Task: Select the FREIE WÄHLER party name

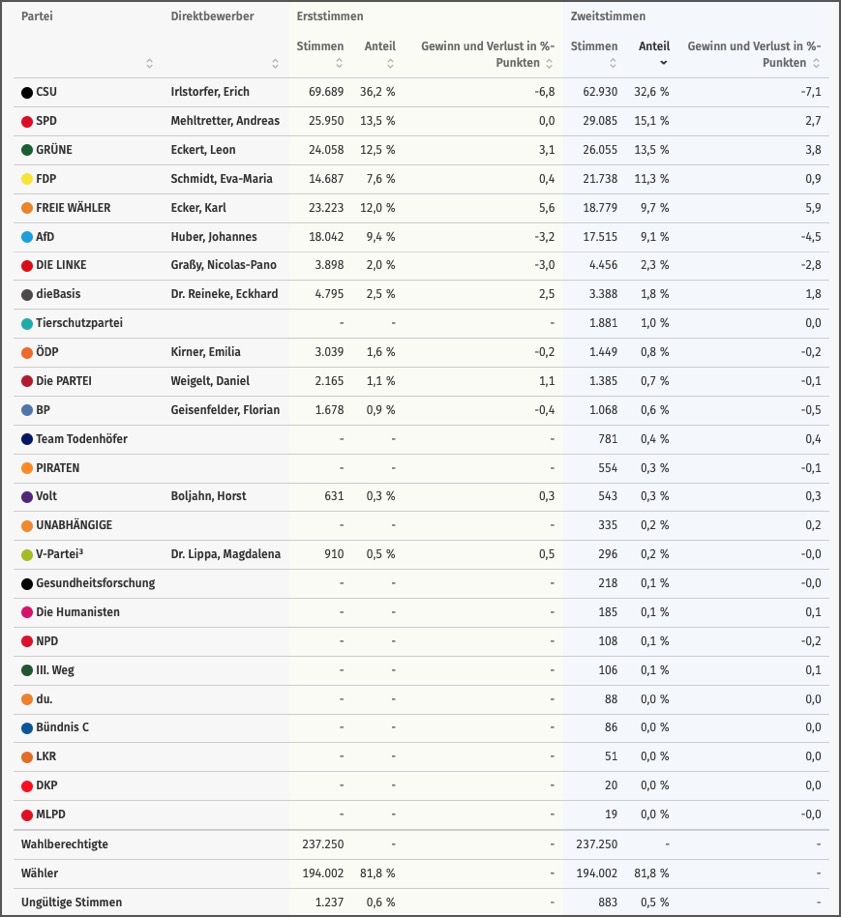Action: (x=73, y=208)
